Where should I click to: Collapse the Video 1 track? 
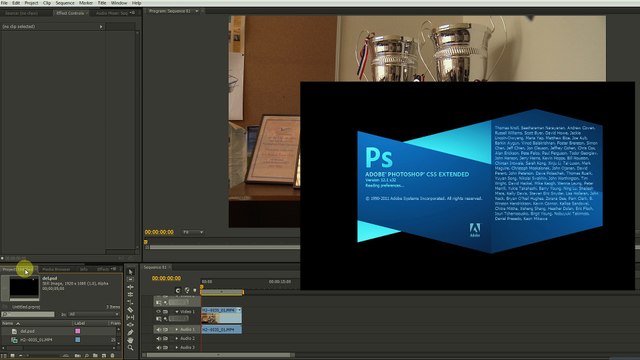click(177, 311)
